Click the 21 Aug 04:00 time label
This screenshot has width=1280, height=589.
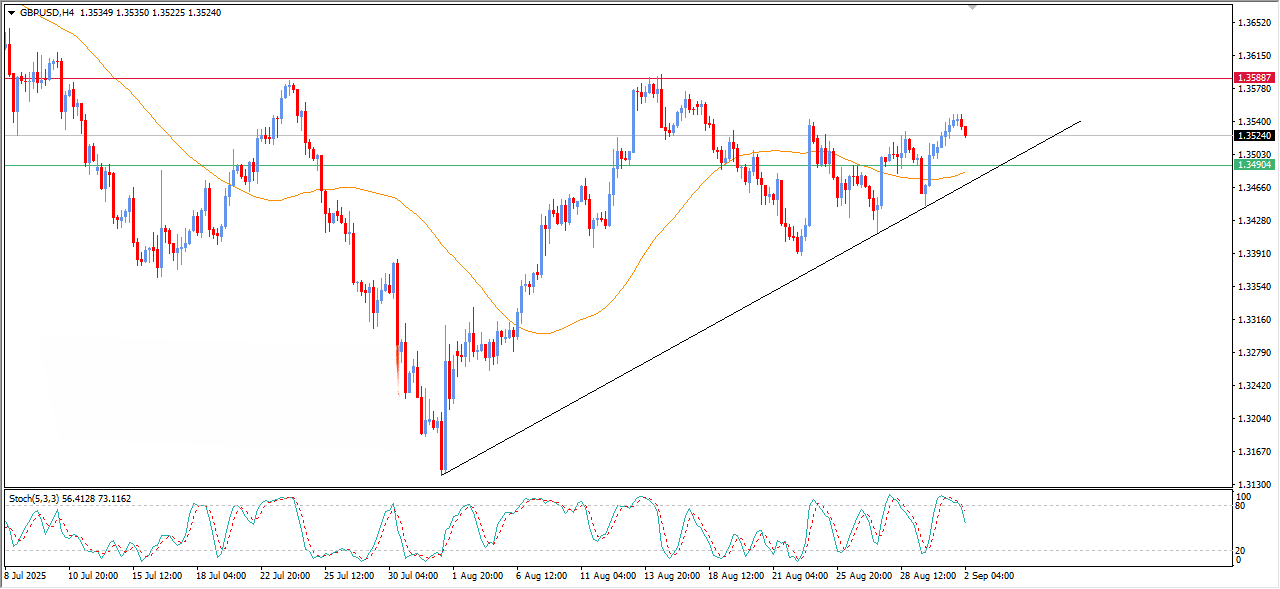pos(798,576)
